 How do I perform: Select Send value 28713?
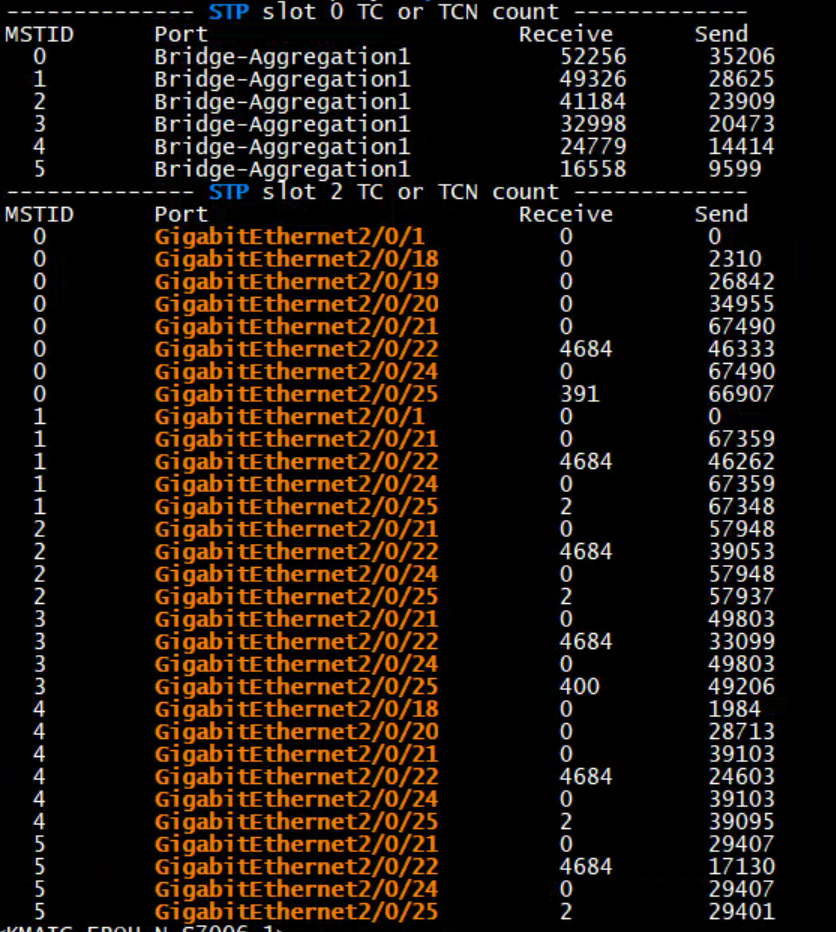[741, 732]
